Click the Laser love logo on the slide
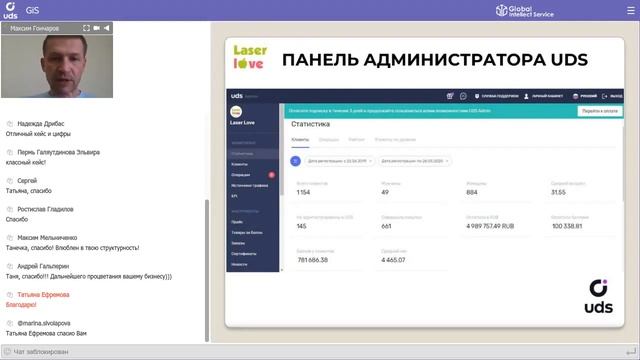 pyautogui.click(x=250, y=57)
